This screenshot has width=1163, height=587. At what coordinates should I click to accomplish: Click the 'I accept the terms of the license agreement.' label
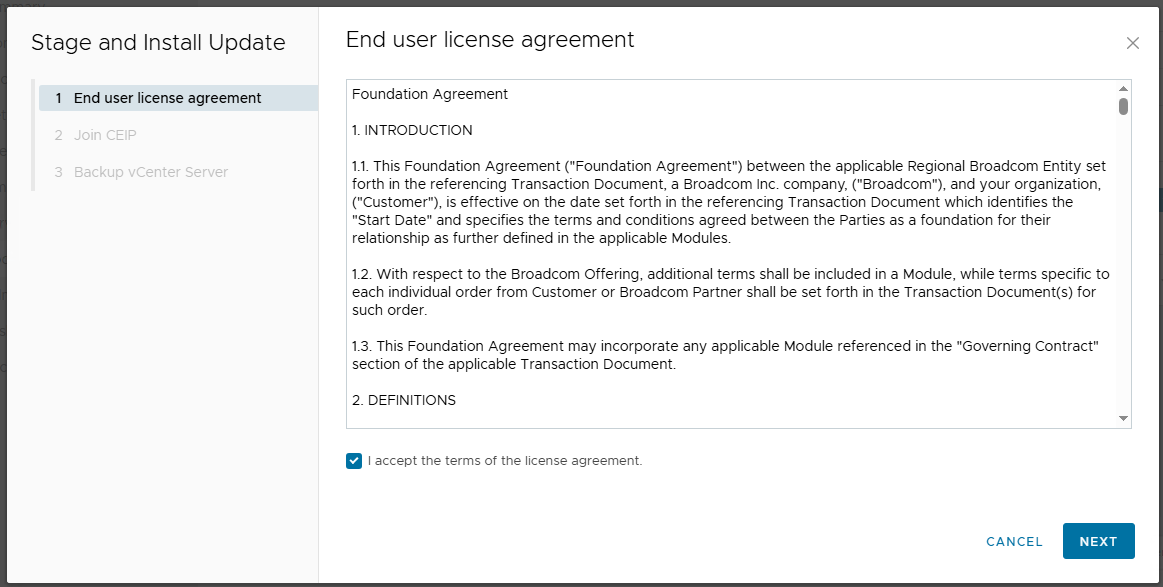pyautogui.click(x=505, y=461)
